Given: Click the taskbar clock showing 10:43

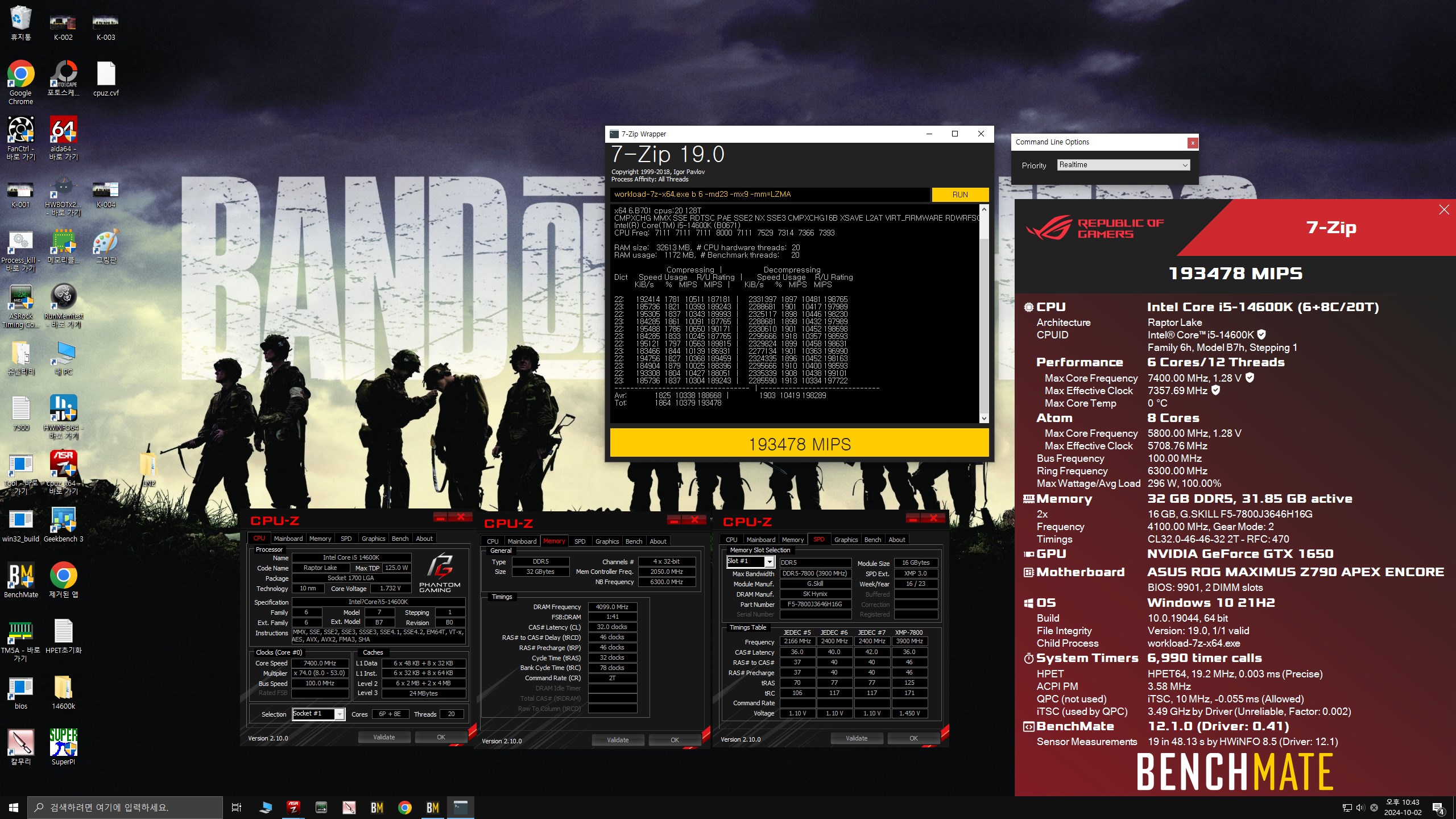Looking at the screenshot, I should pos(1403,808).
